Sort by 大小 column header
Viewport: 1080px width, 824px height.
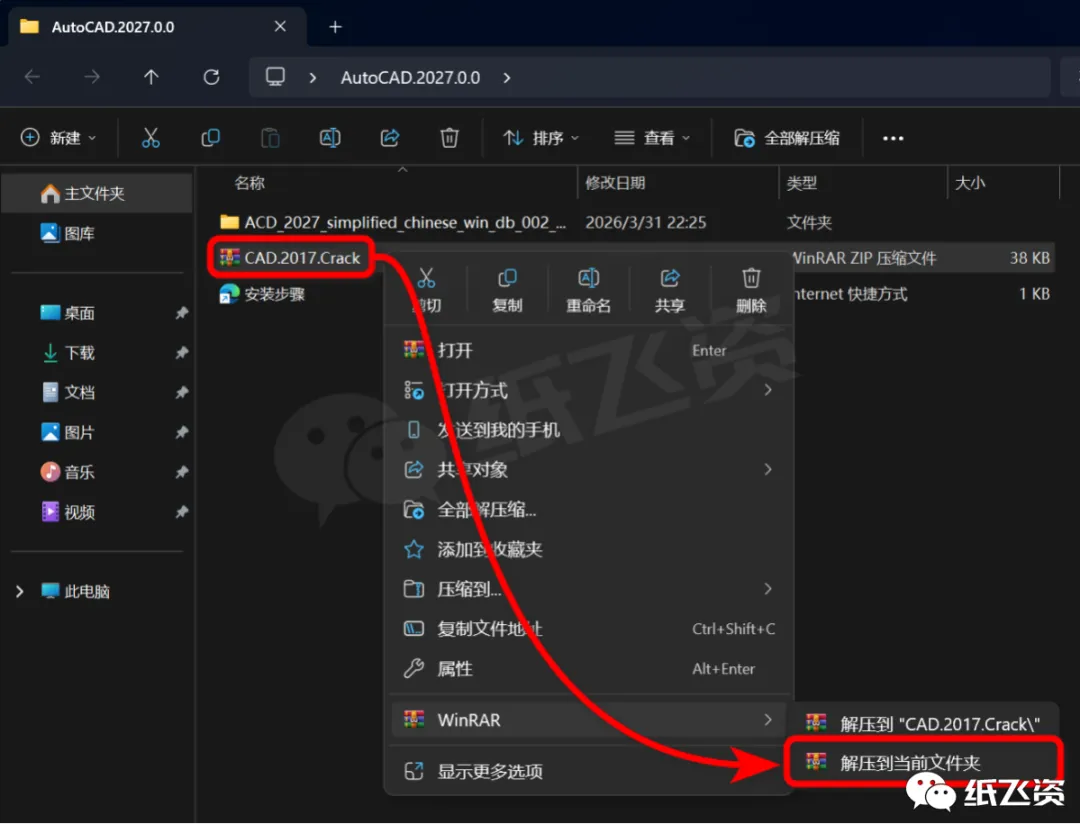click(x=970, y=183)
